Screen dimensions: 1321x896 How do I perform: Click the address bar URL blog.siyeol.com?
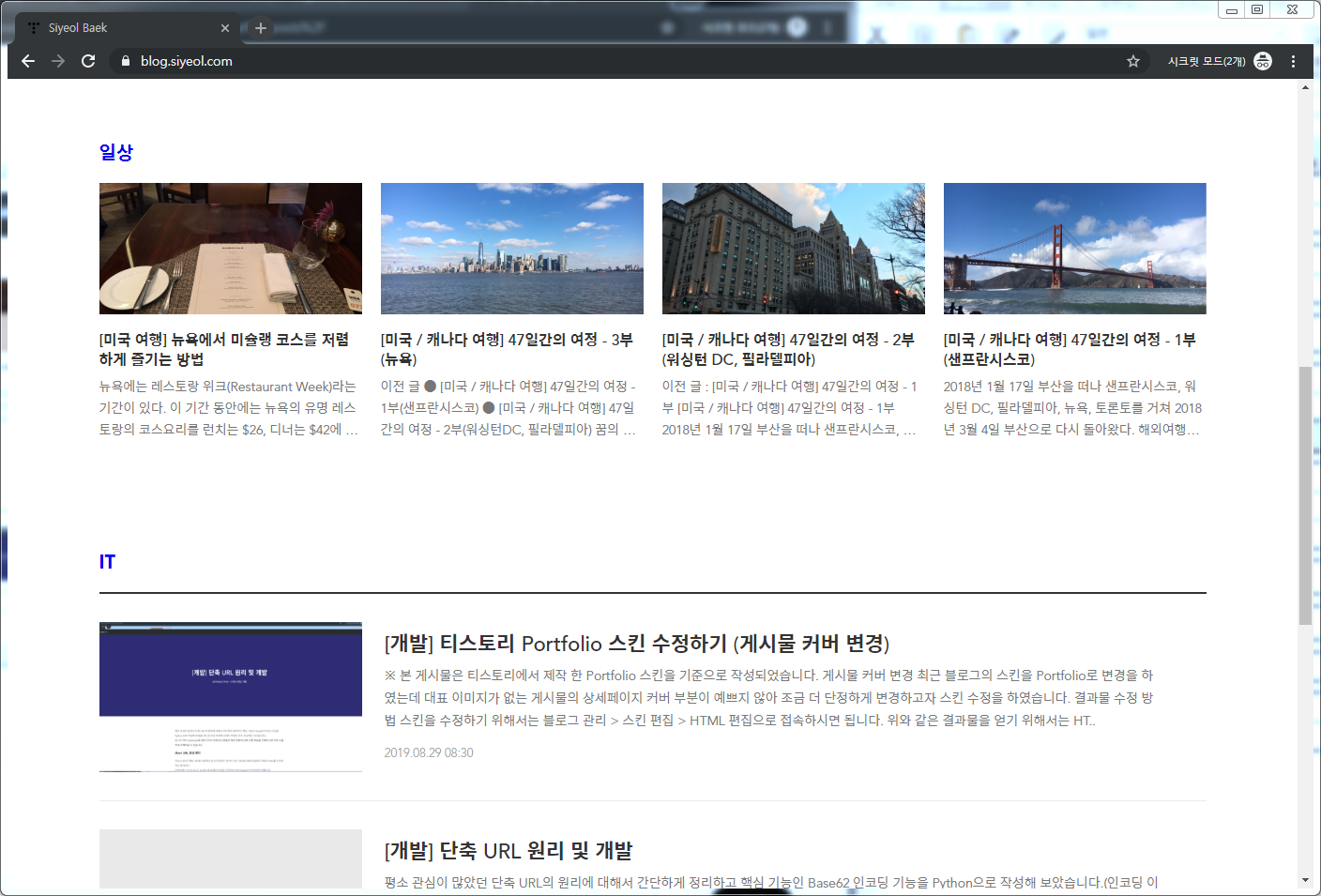coord(187,61)
